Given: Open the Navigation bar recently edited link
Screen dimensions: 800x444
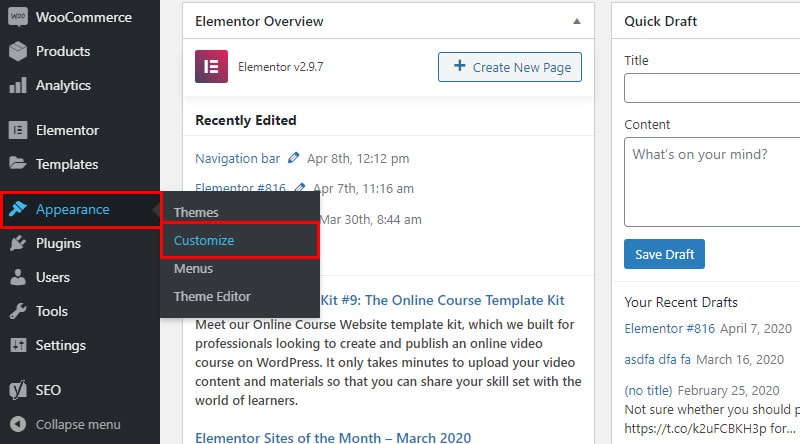Looking at the screenshot, I should click(238, 158).
